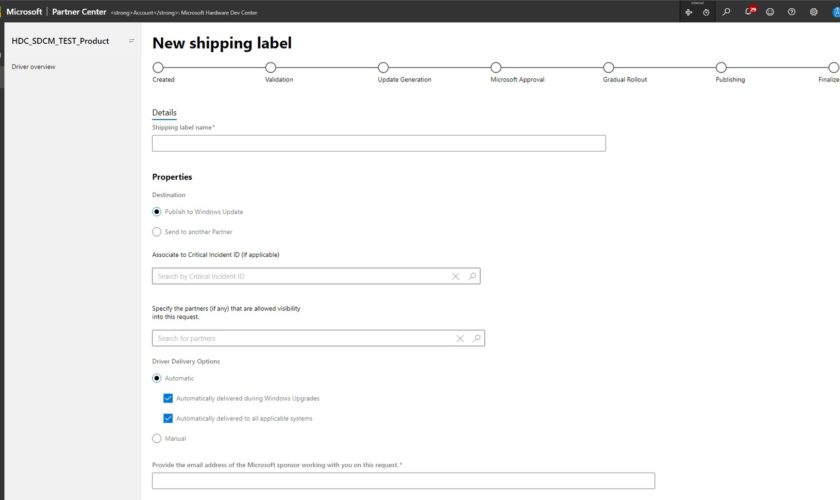Screen dimensions: 840x500
Task: Uncheck Automatically delivered to all applicable systems
Action: 168,418
